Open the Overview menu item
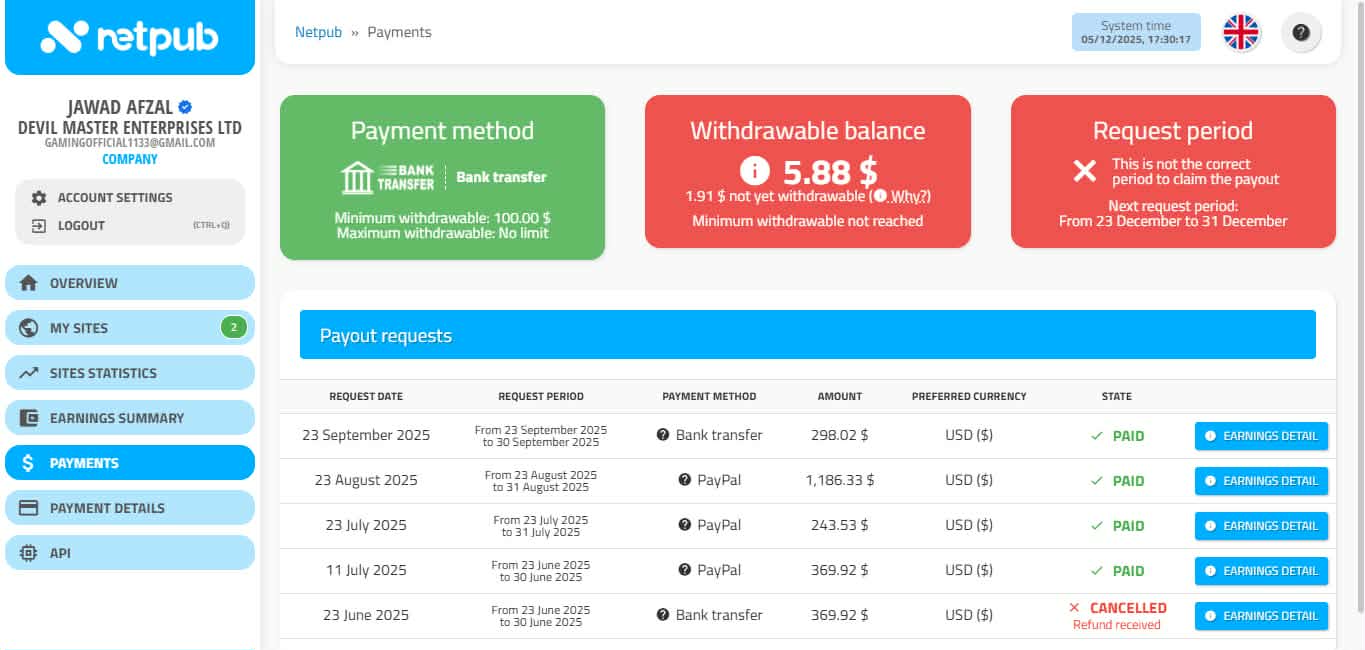 pyautogui.click(x=130, y=283)
